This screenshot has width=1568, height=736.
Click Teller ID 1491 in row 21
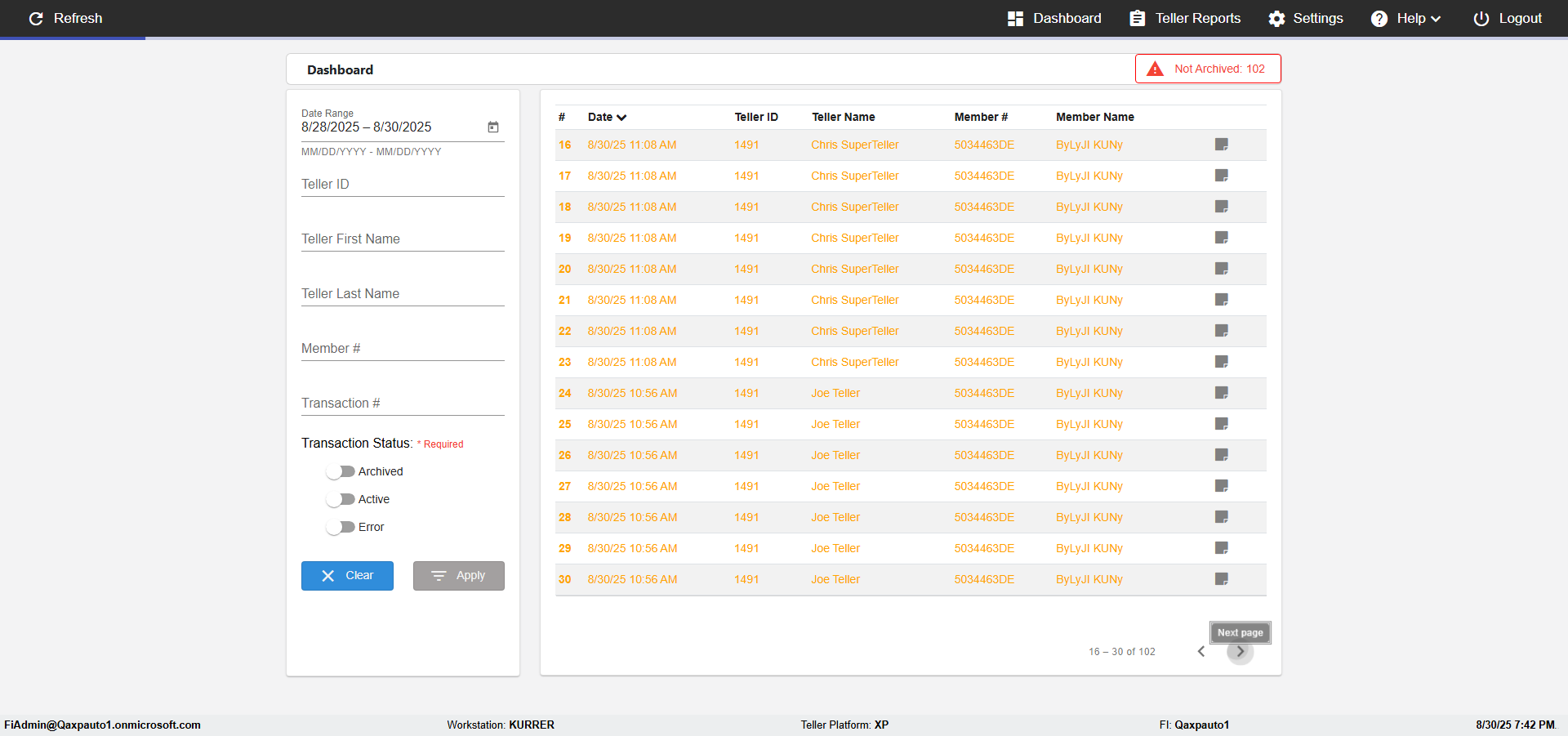(x=746, y=300)
